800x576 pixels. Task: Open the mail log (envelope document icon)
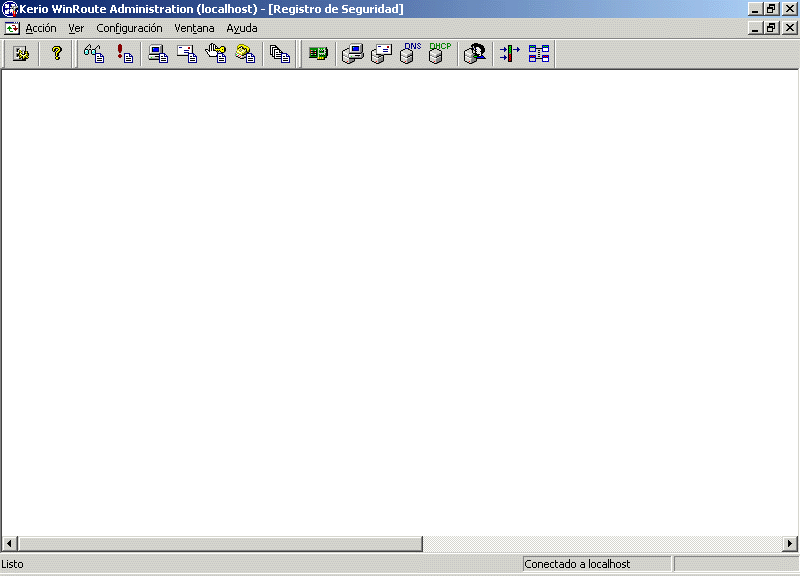(x=187, y=54)
